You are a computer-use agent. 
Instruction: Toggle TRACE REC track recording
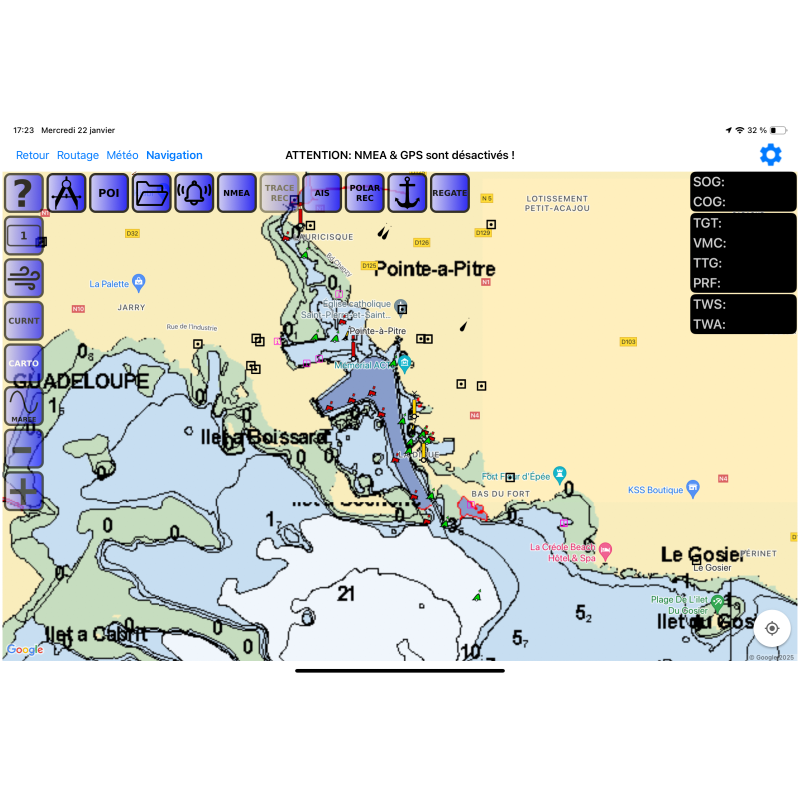pos(280,193)
